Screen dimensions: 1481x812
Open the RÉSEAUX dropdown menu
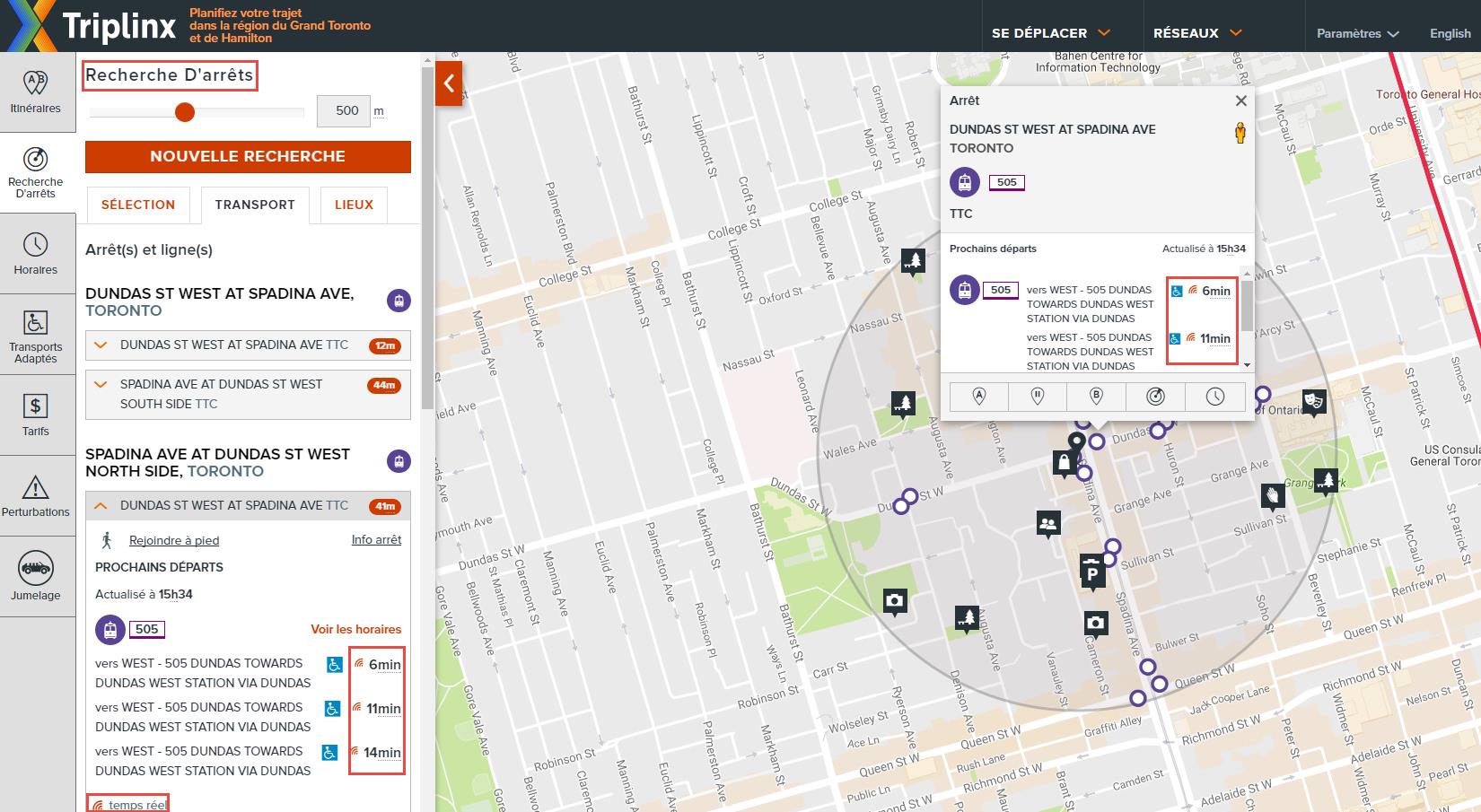(1197, 33)
